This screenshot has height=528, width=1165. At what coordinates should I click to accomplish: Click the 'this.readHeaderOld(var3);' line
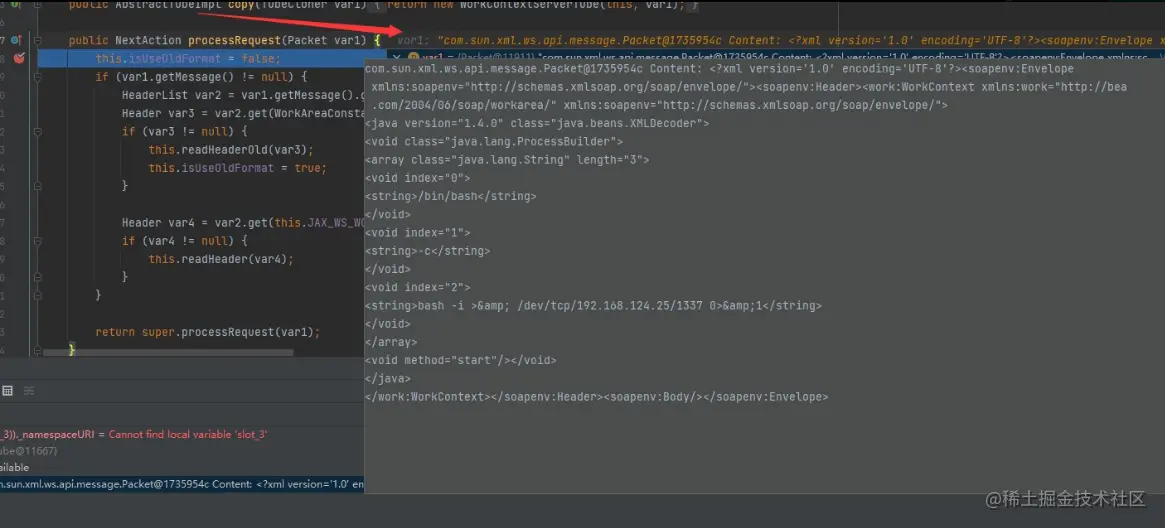click(231, 150)
